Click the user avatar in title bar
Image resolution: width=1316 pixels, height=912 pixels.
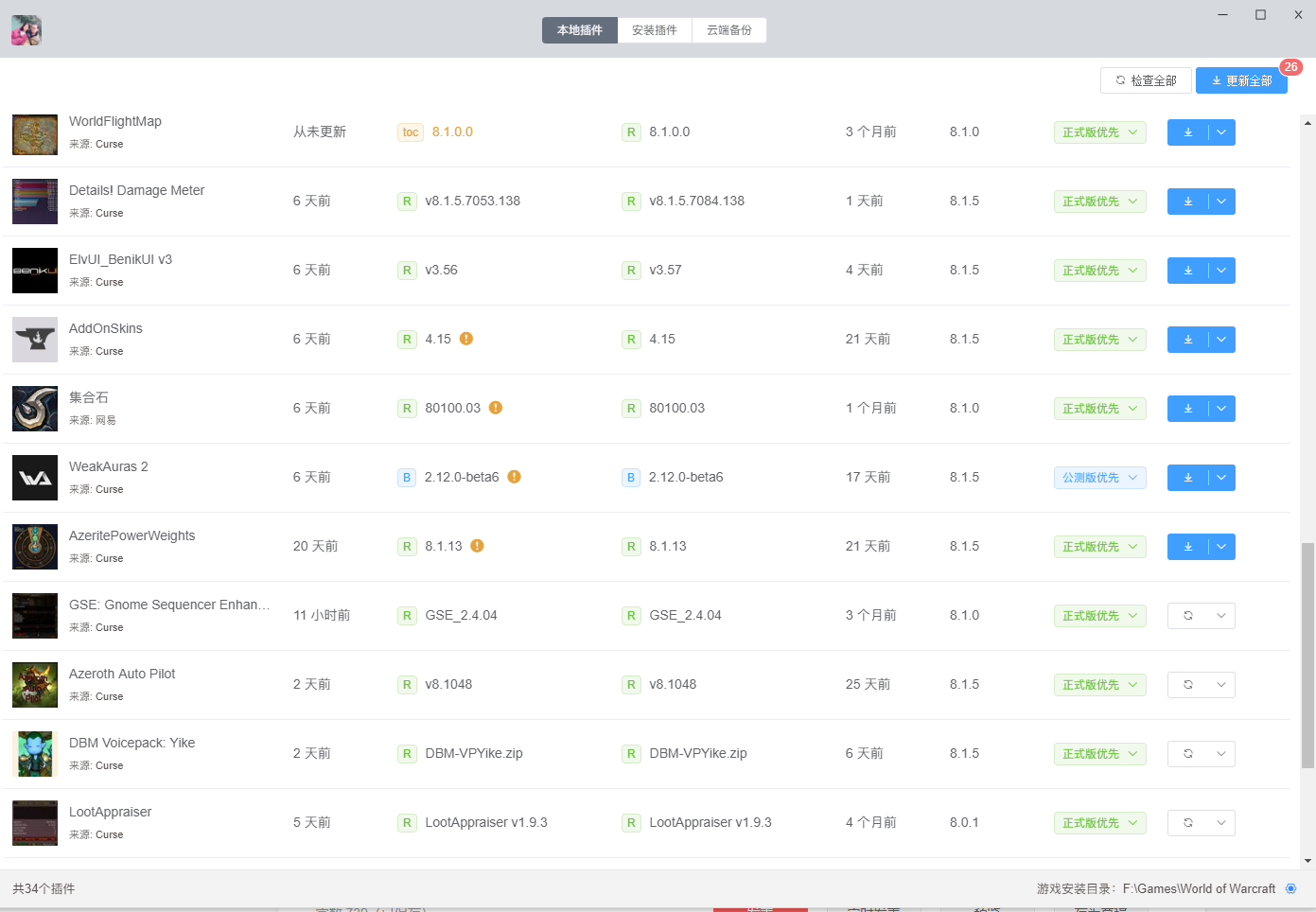pos(26,30)
